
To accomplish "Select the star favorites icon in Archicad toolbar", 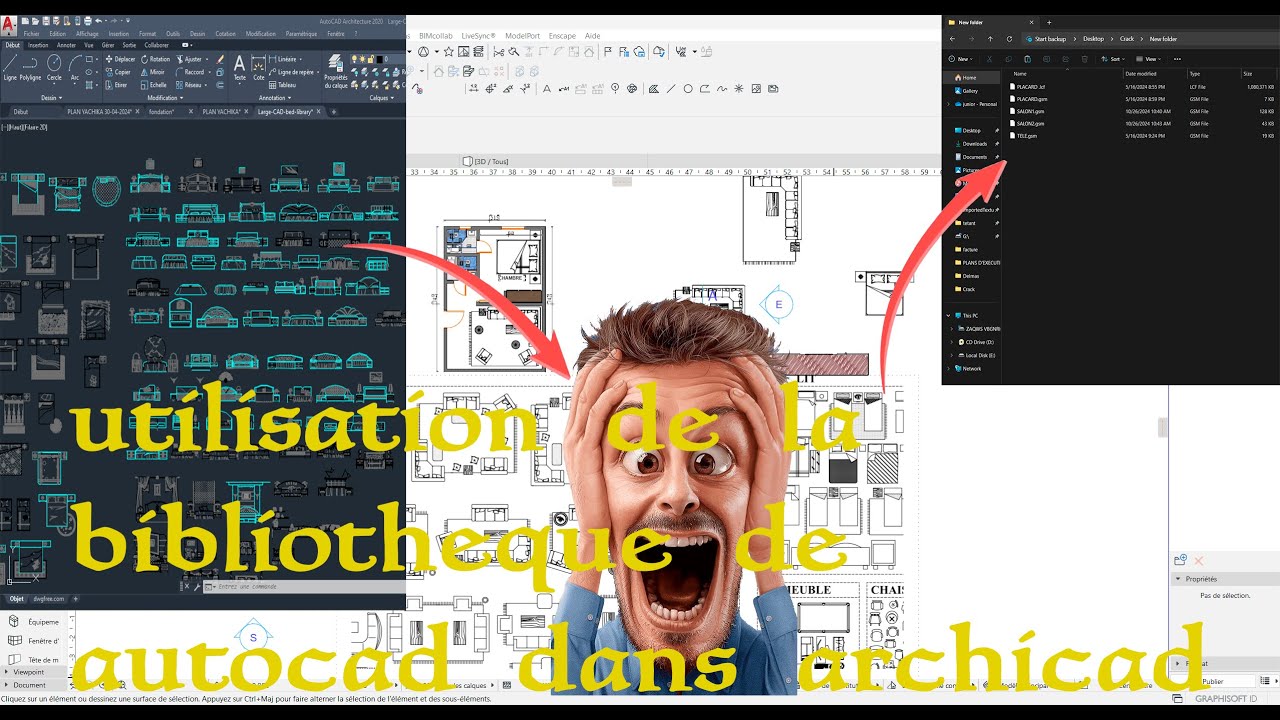I will click(x=449, y=52).
